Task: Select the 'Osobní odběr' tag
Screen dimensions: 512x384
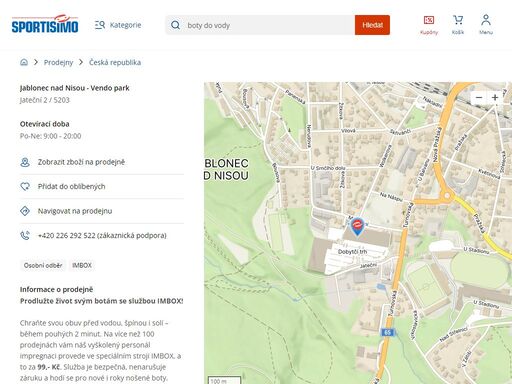Action: (43, 265)
